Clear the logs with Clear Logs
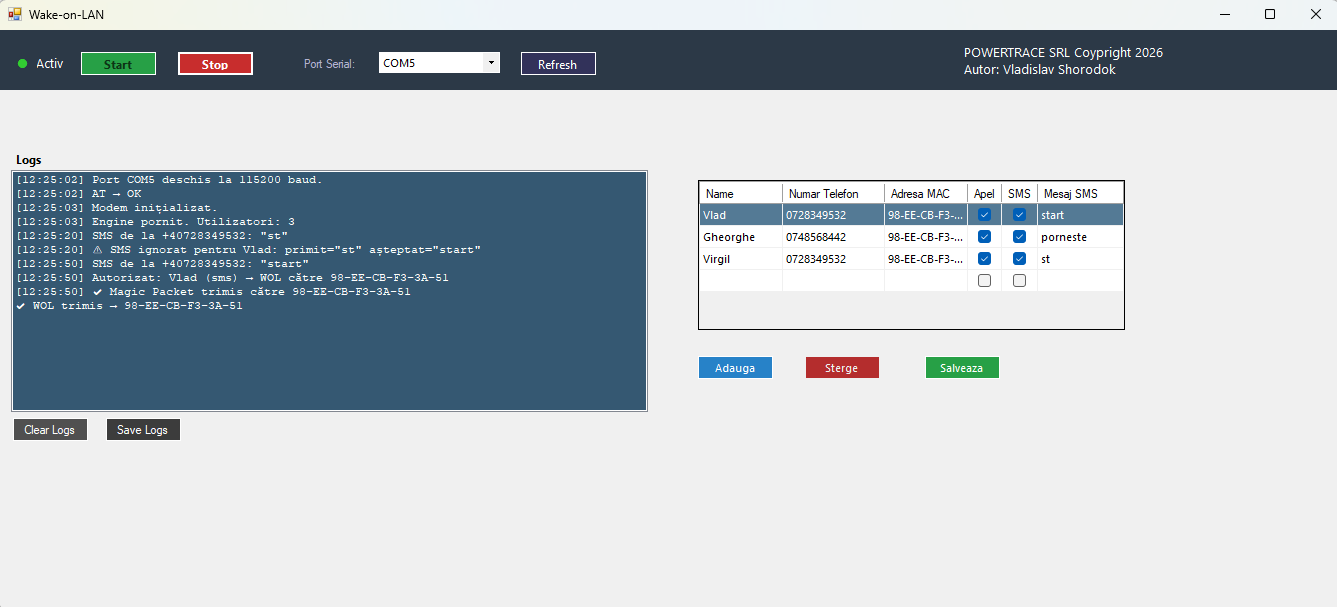The image size is (1337, 607). pyautogui.click(x=50, y=430)
